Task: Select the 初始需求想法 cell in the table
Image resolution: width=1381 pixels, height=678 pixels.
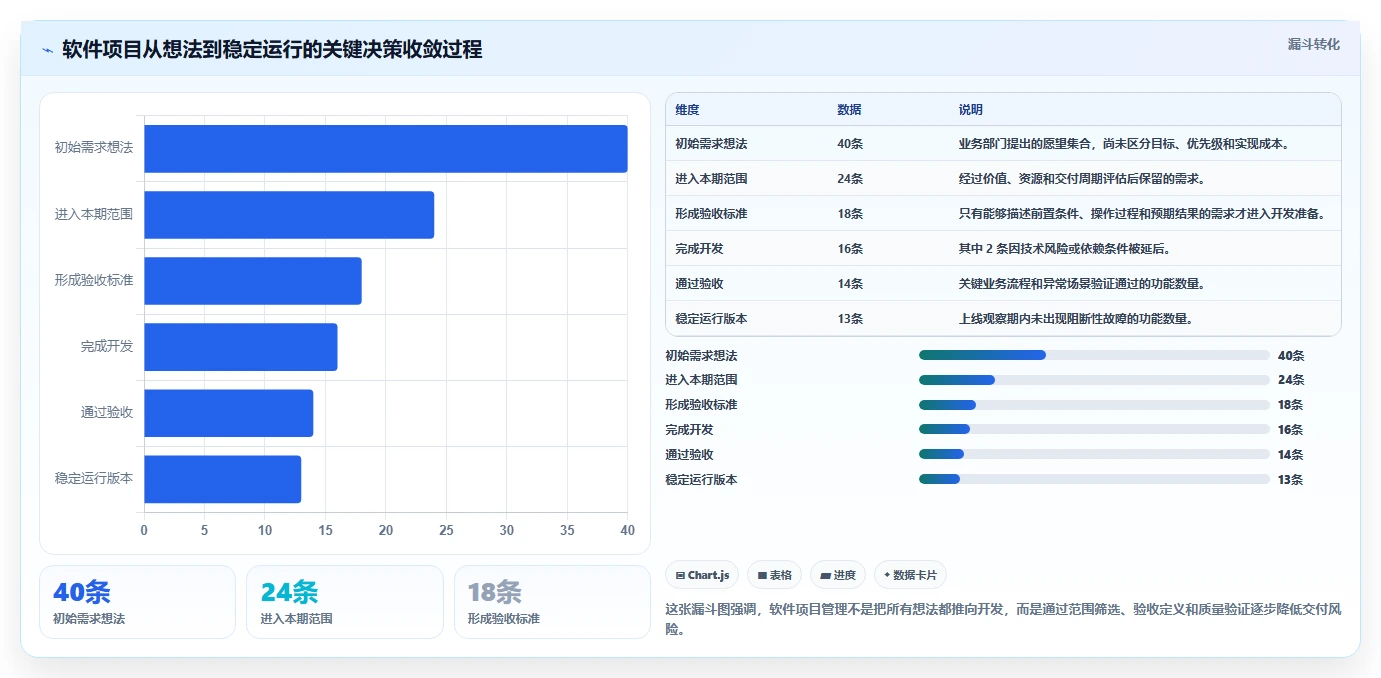Action: pos(711,144)
